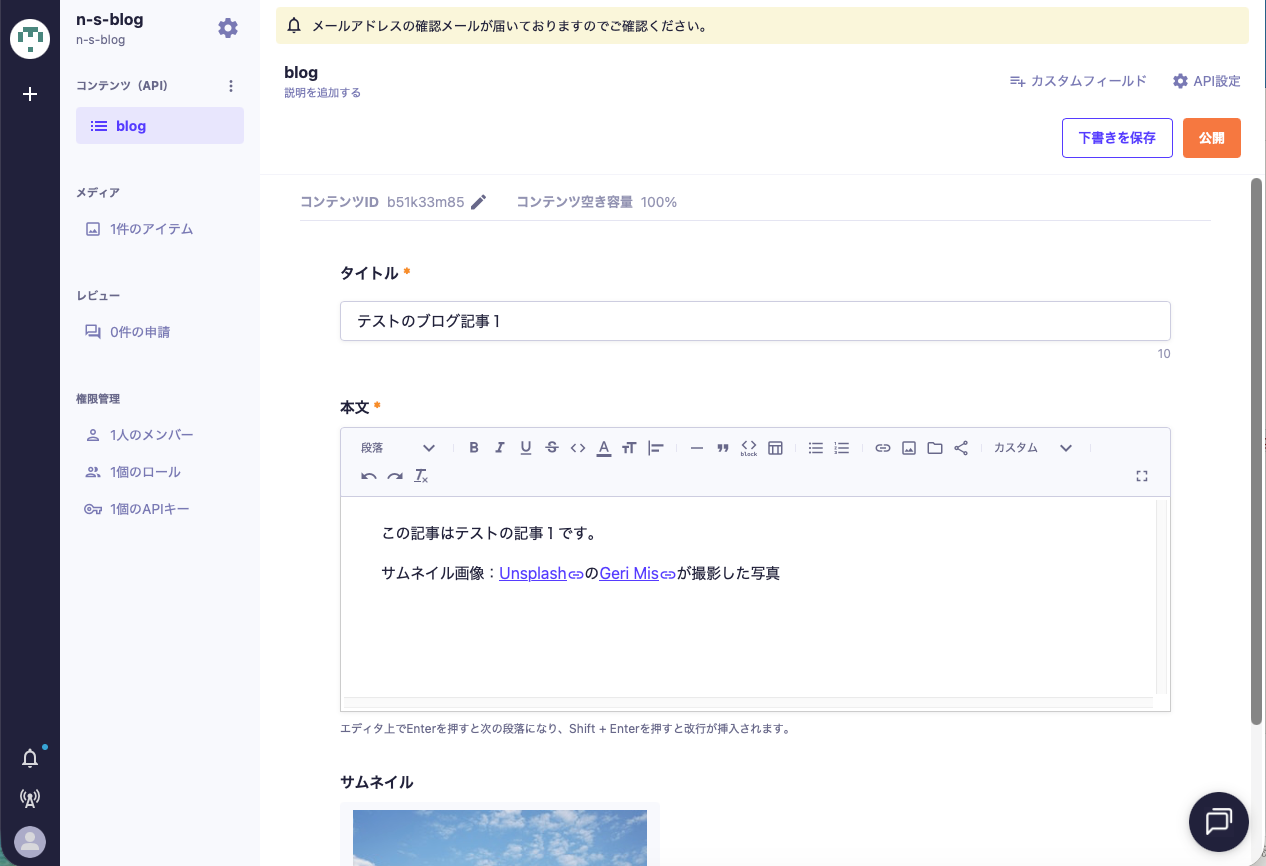The height and width of the screenshot is (866, 1266).
Task: Edit the content ID with pencil icon
Action: coord(479,202)
